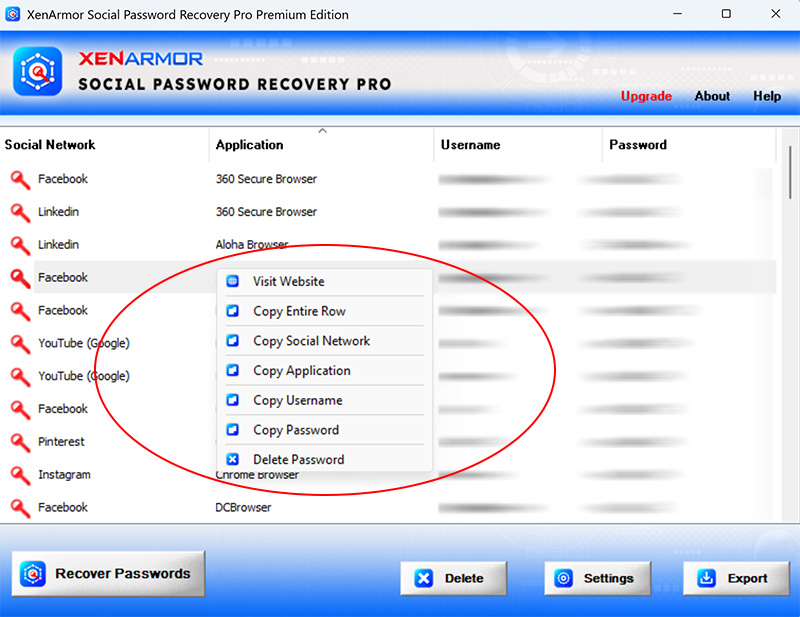Open the About link in the header

pos(712,96)
